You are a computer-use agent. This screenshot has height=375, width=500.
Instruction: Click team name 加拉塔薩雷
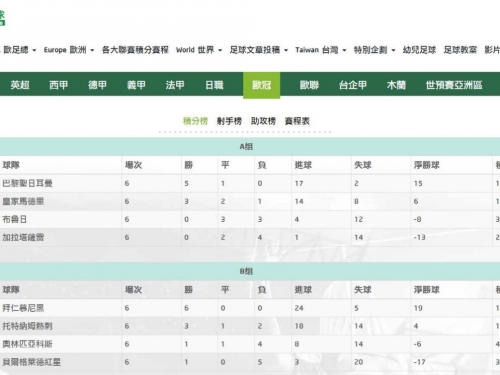23,237
